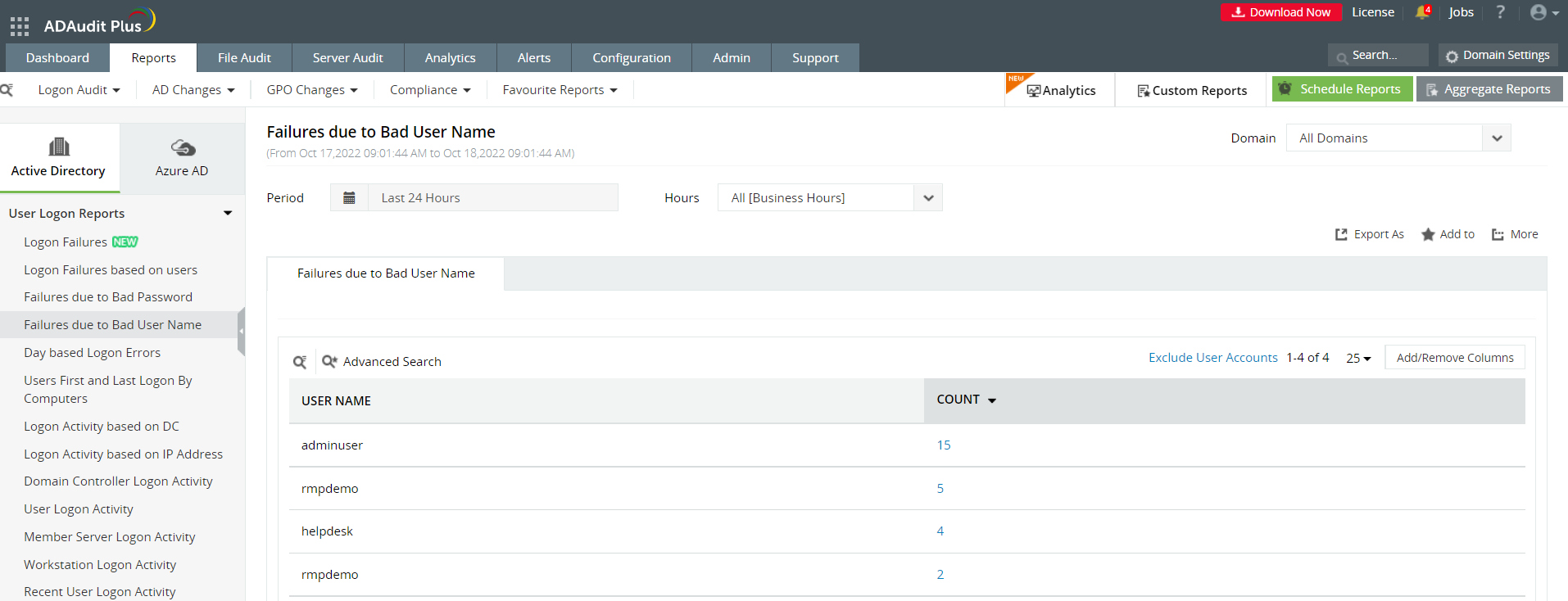
Task: Click the Schedule Reports button
Action: tap(1342, 89)
